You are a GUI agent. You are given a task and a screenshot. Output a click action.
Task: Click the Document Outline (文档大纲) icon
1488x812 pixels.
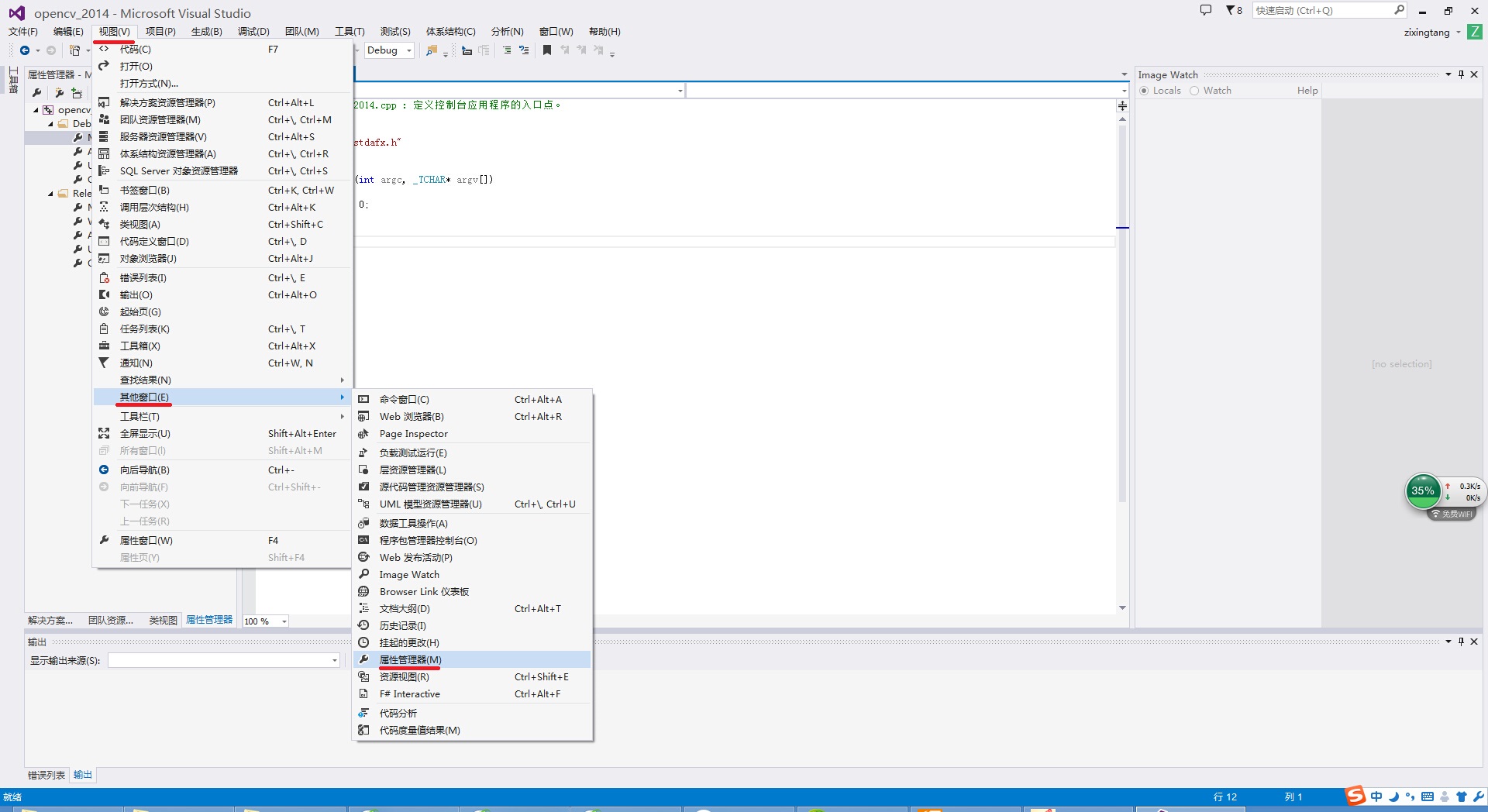click(363, 608)
